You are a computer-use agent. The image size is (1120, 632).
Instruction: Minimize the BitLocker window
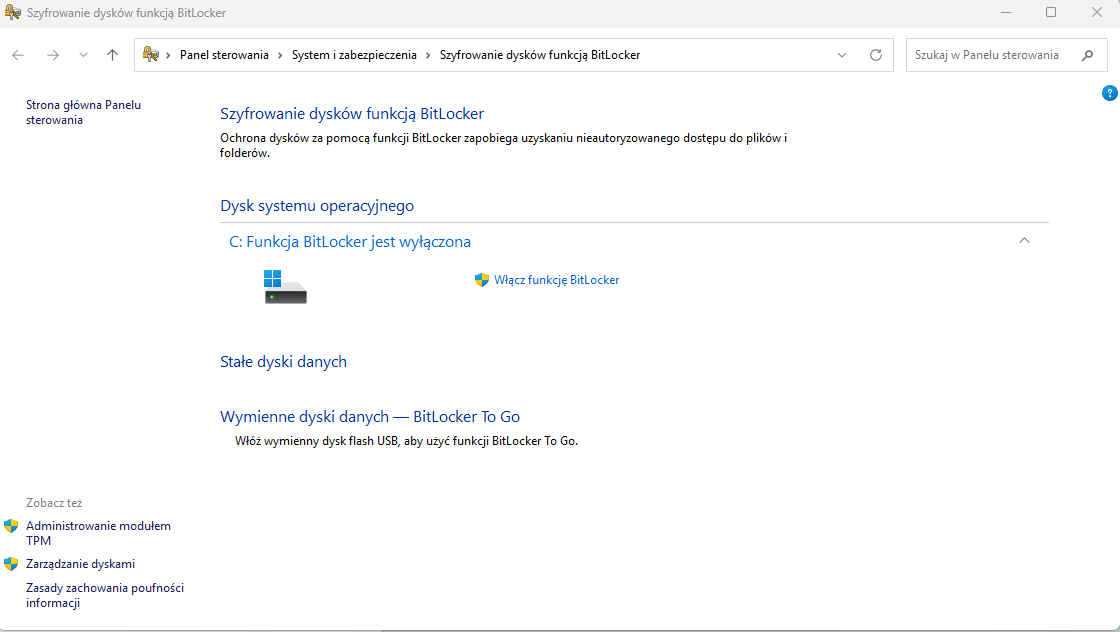pyautogui.click(x=1006, y=12)
